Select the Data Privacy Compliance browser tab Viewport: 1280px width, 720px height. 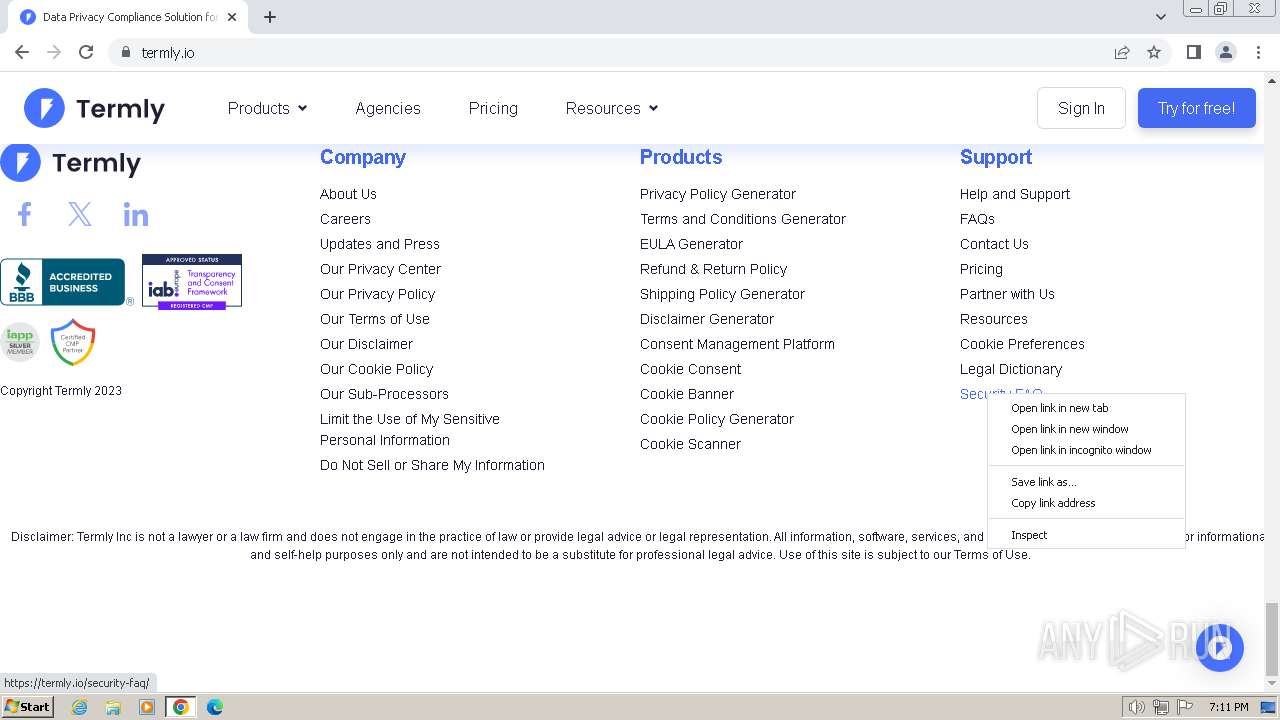(130, 17)
